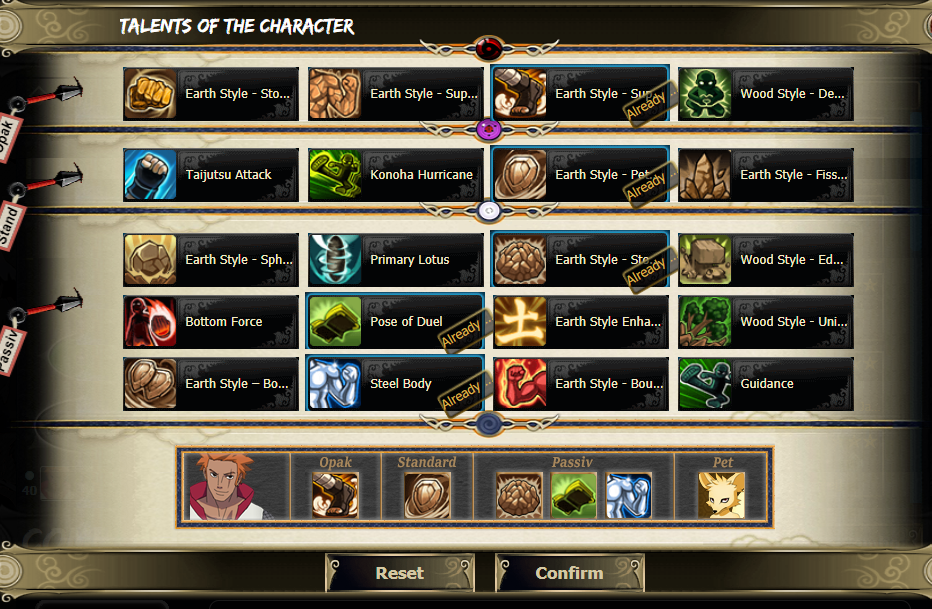Select the fox Pet slot icon
The image size is (932, 609).
point(722,495)
